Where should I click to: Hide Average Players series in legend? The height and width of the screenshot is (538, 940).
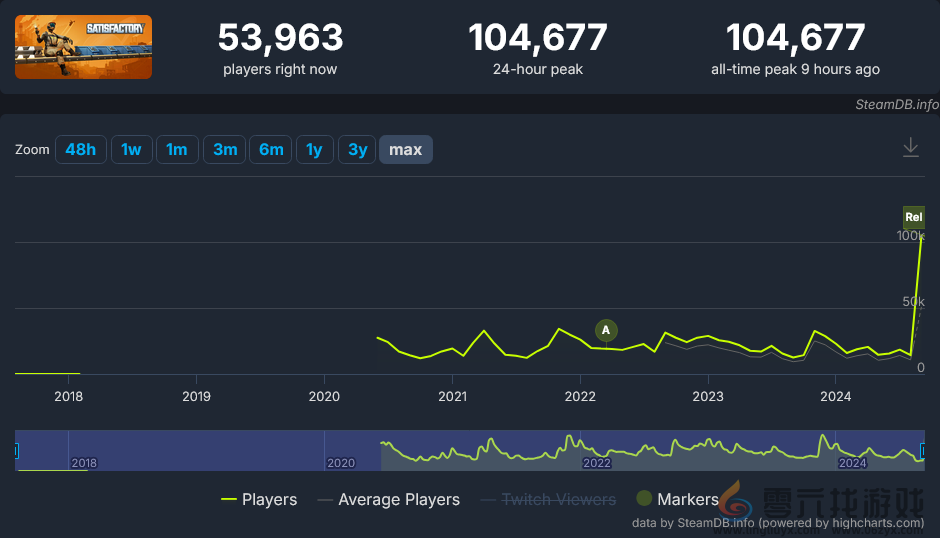point(388,499)
